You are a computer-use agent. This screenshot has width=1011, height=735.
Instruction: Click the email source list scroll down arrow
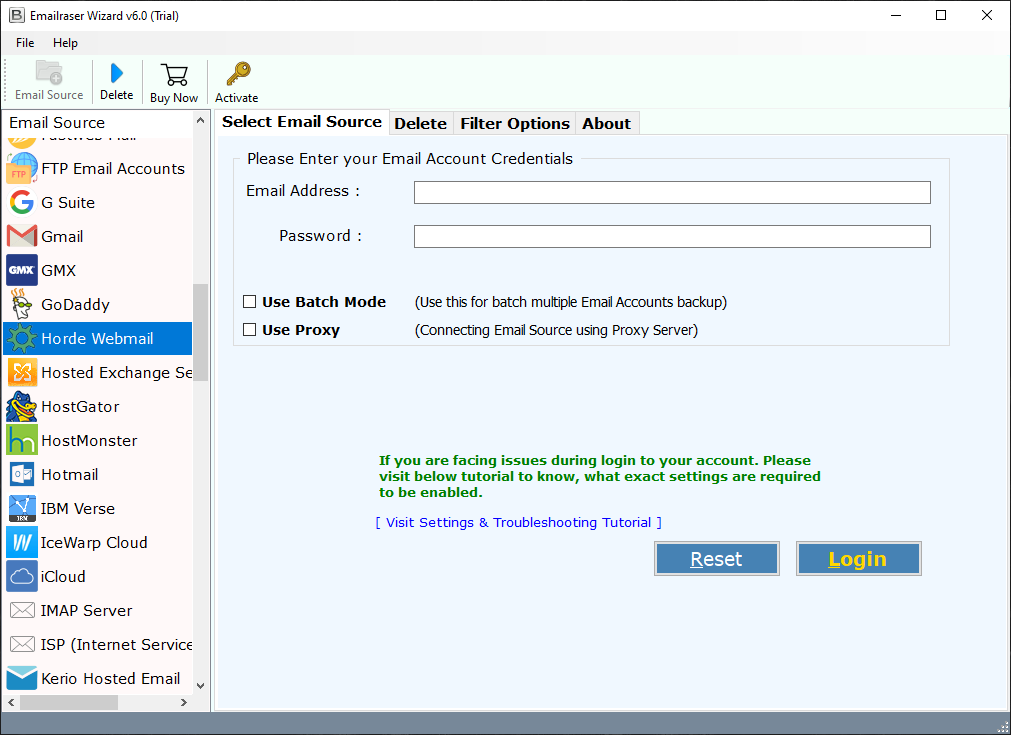(201, 685)
